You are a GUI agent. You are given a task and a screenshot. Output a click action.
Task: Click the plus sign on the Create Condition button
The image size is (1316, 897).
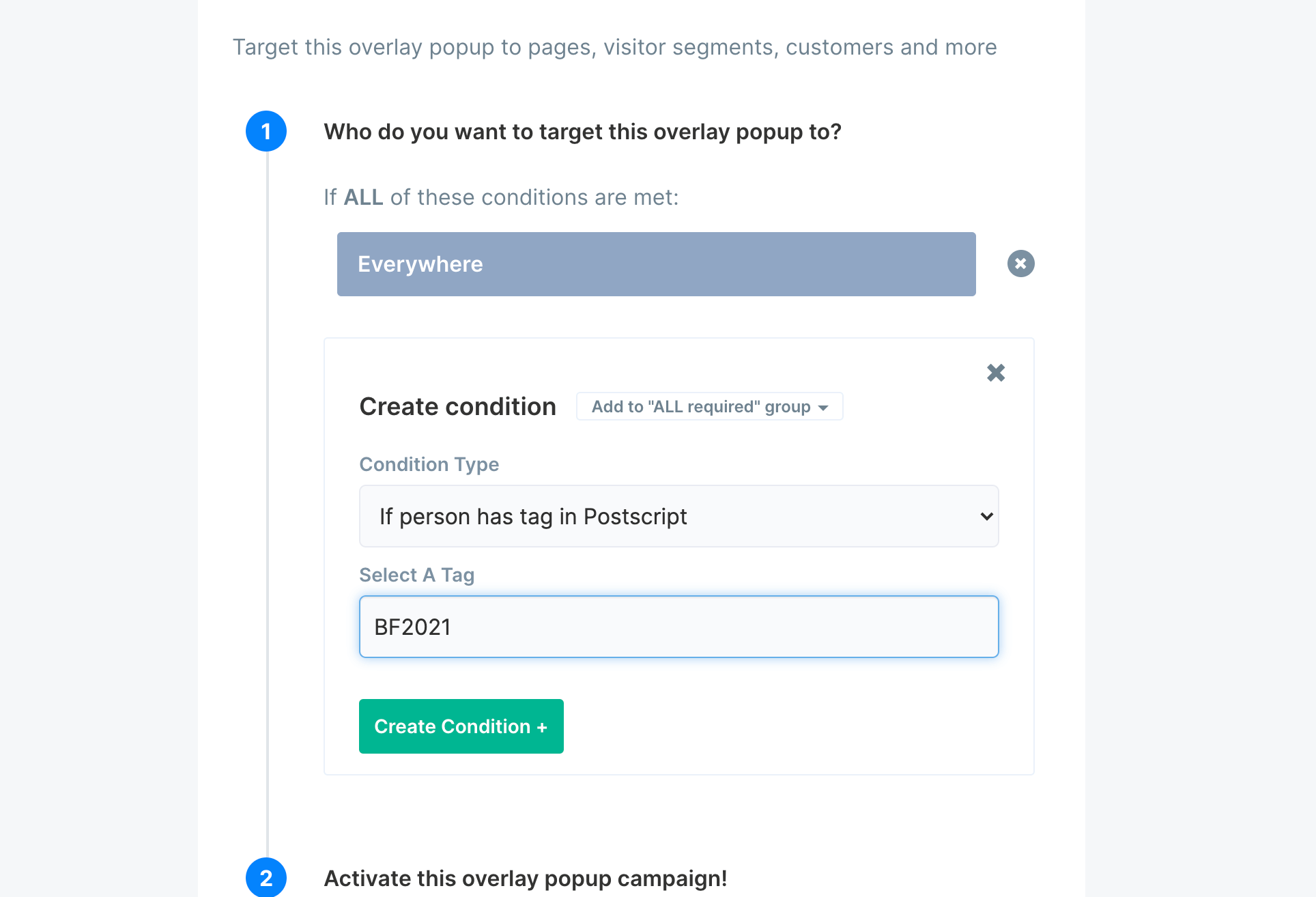click(x=542, y=728)
